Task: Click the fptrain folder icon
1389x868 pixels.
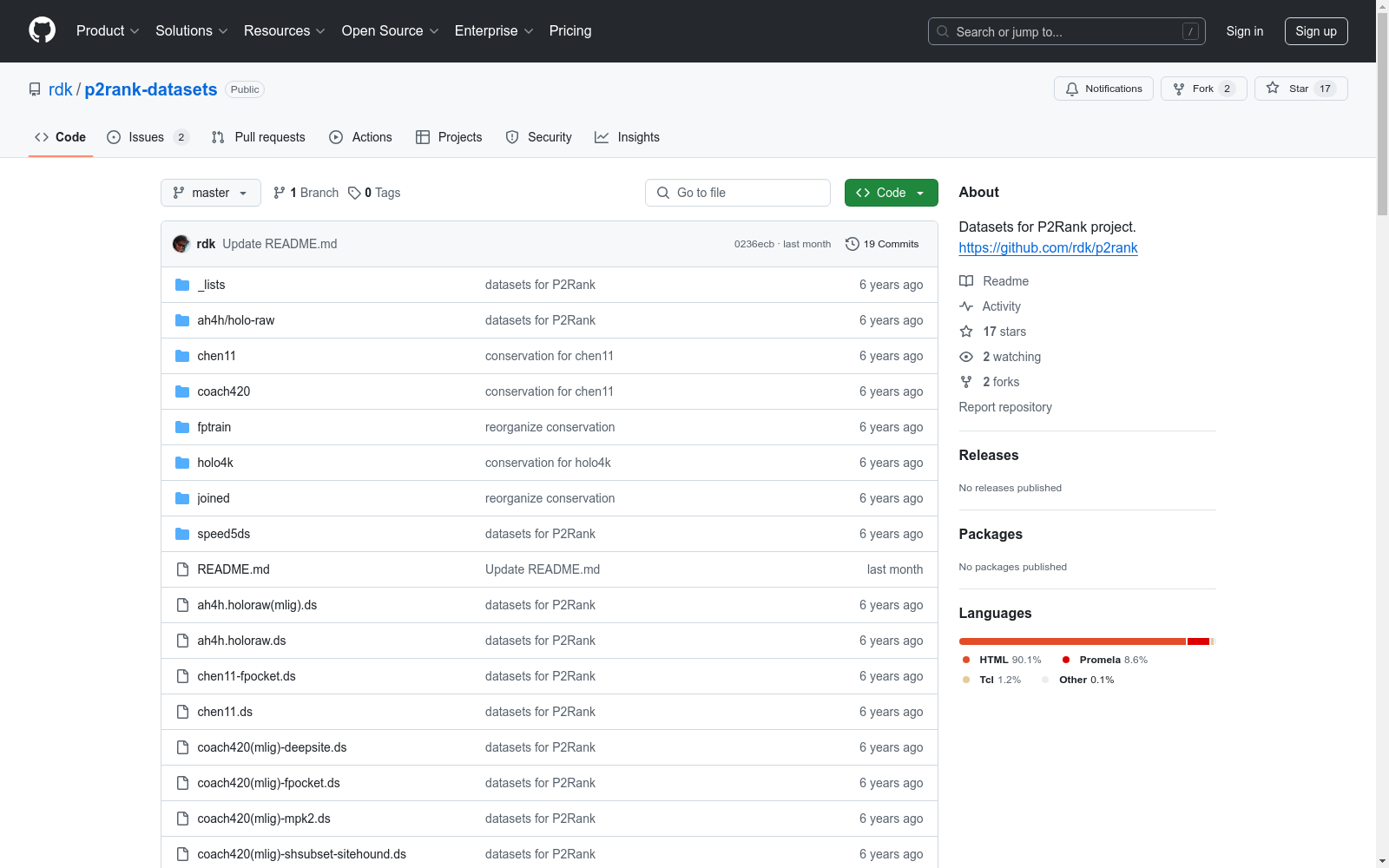Action: [x=182, y=427]
